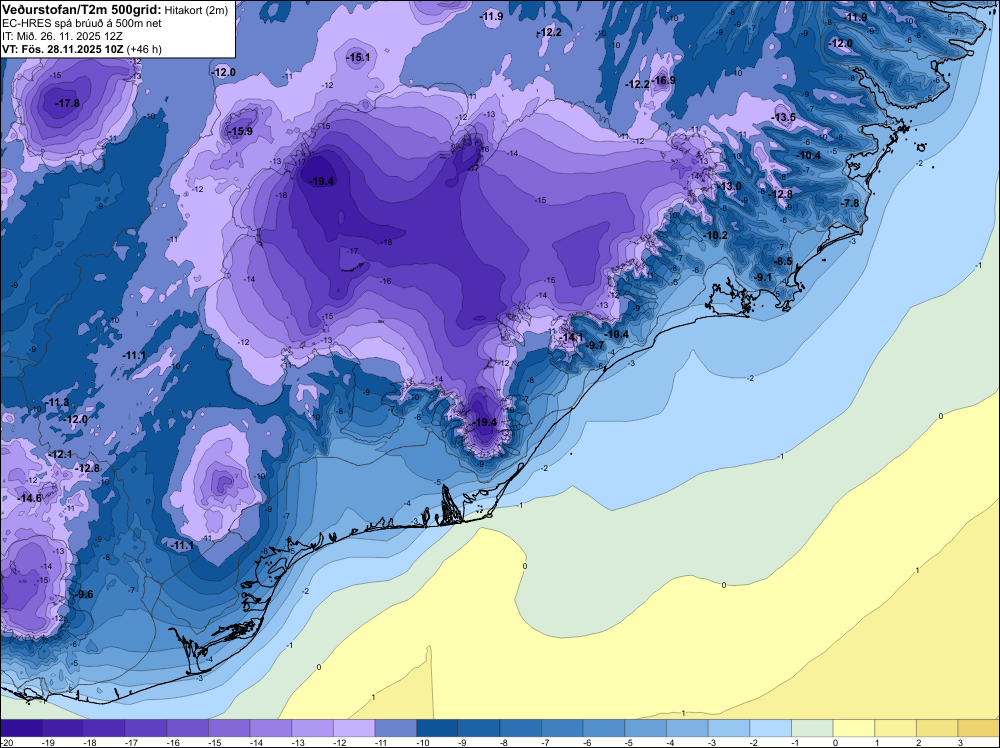Click the -14.1 temperature label
This screenshot has height=748, width=1000.
tap(571, 337)
